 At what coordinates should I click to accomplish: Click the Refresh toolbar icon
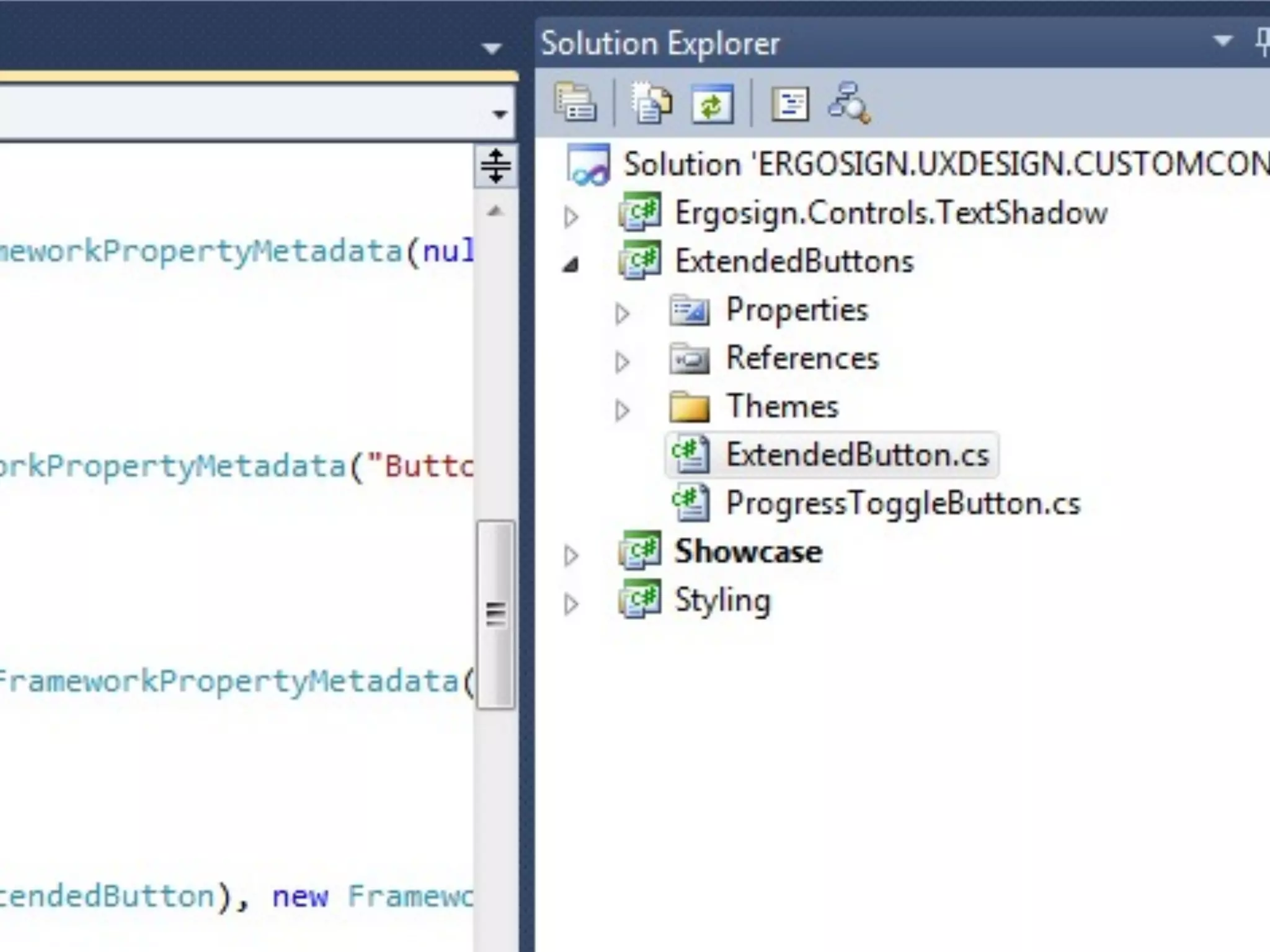click(712, 104)
